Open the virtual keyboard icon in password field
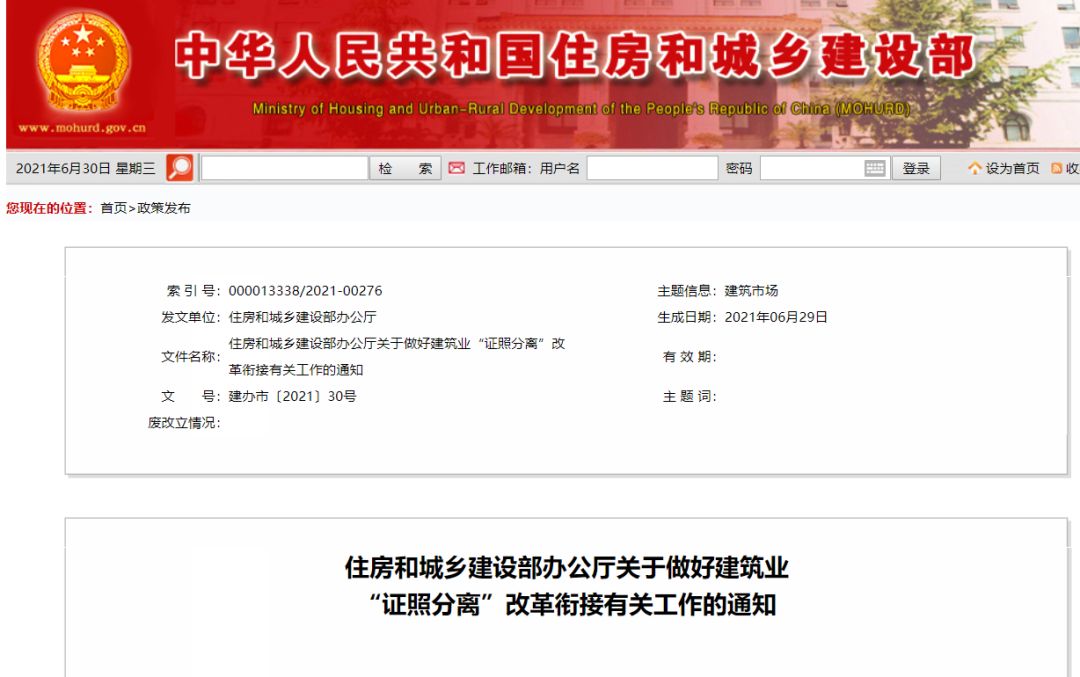Screen dimensions: 1080x677 coord(875,168)
